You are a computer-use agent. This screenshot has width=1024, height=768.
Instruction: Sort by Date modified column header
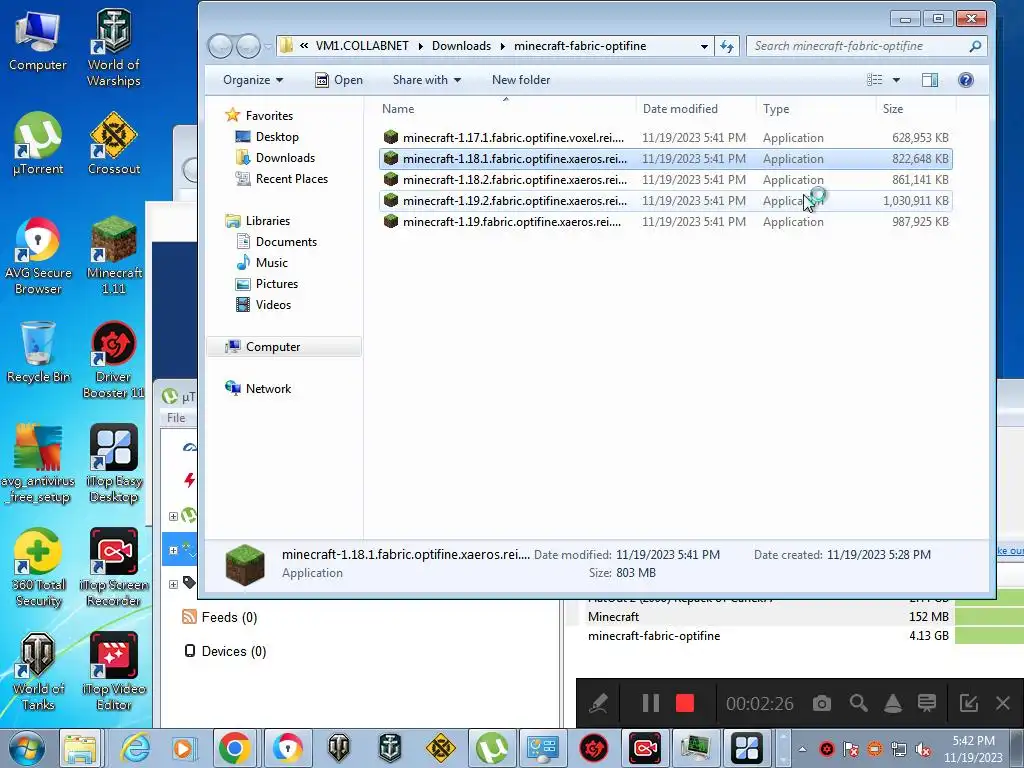tap(696, 109)
